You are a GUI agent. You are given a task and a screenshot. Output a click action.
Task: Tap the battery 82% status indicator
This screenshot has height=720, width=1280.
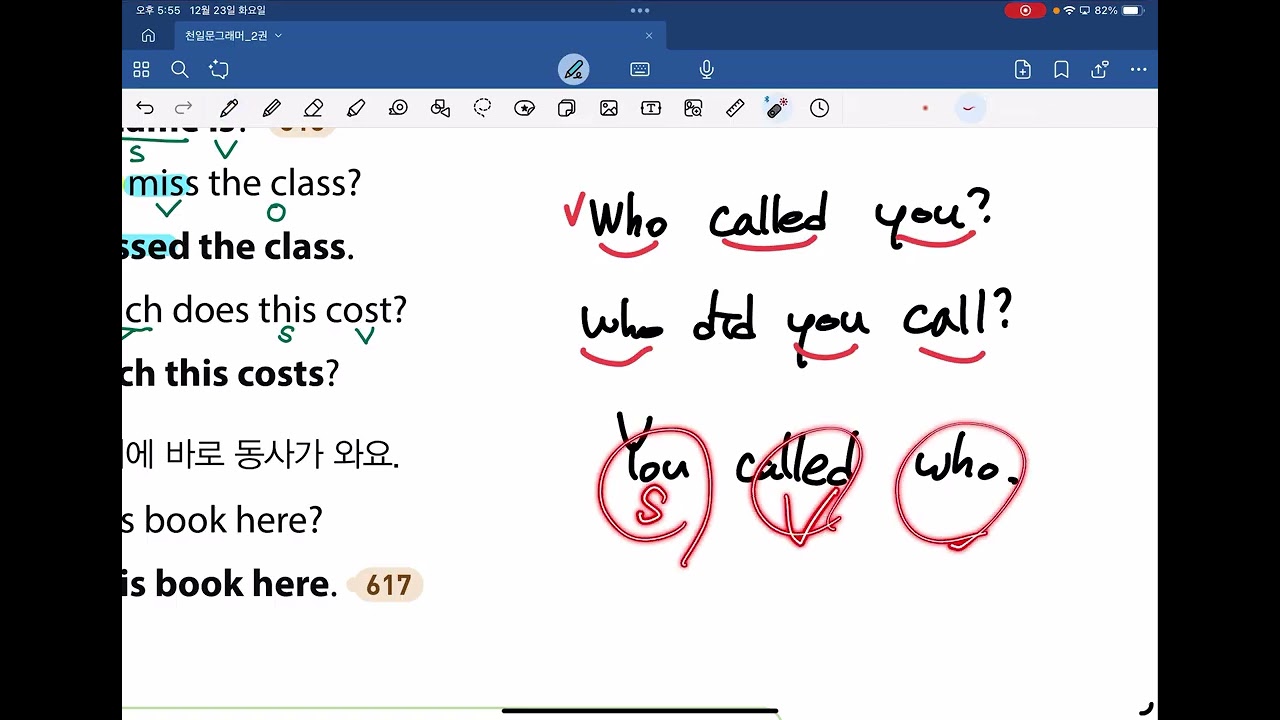[x=1118, y=10]
